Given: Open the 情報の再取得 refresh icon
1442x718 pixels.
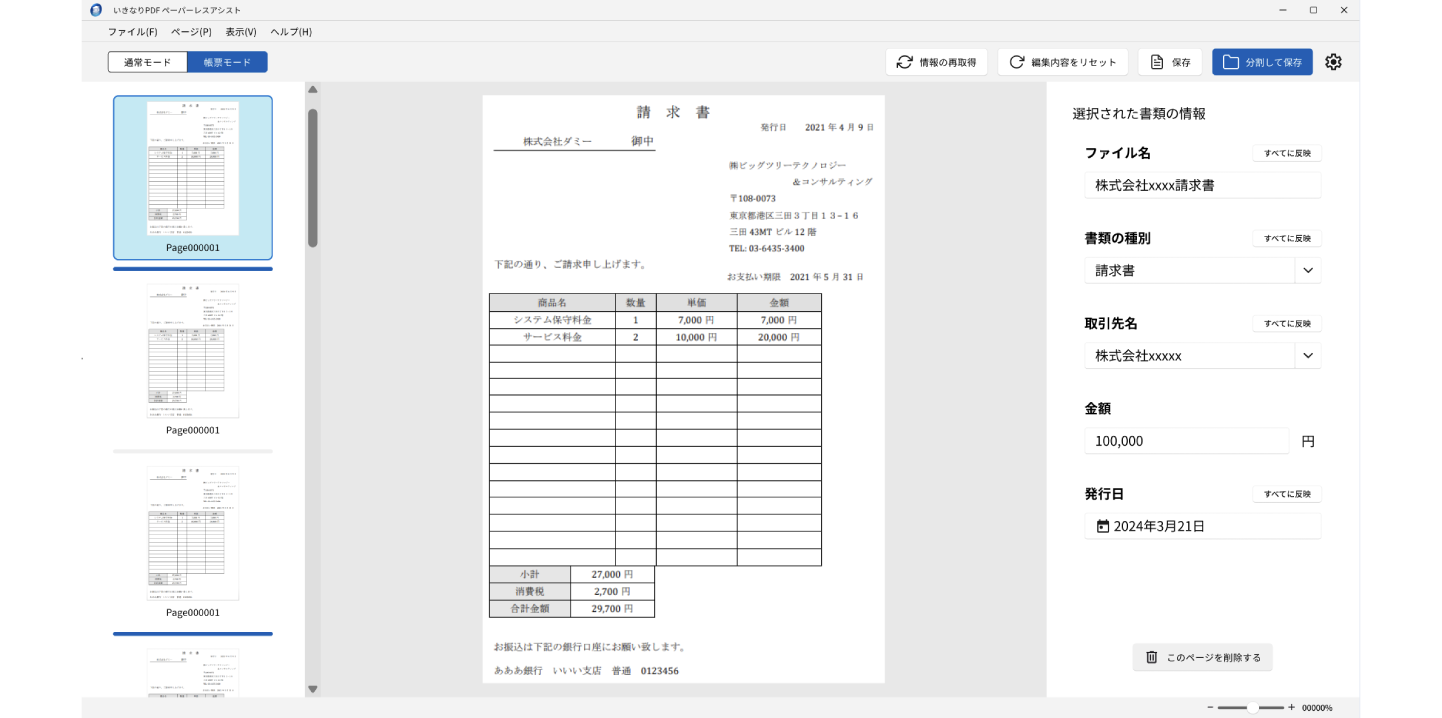Looking at the screenshot, I should (903, 61).
